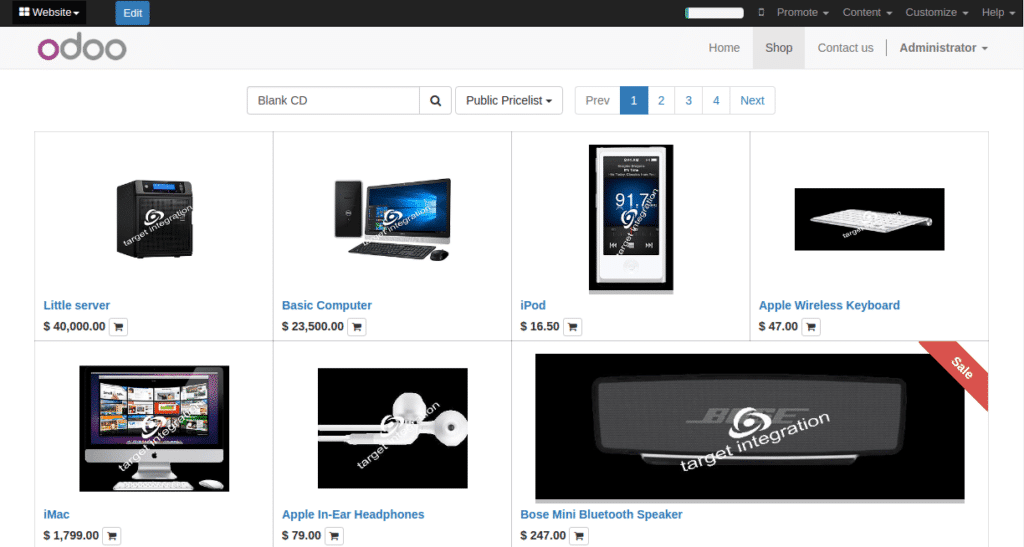Open the Public Pricelist dropdown
This screenshot has width=1024, height=547.
click(509, 101)
